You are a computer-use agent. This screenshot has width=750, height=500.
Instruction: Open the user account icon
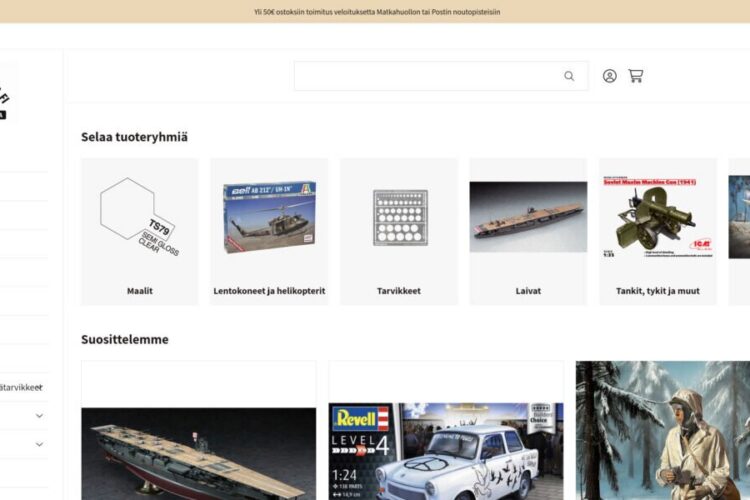pyautogui.click(x=609, y=76)
